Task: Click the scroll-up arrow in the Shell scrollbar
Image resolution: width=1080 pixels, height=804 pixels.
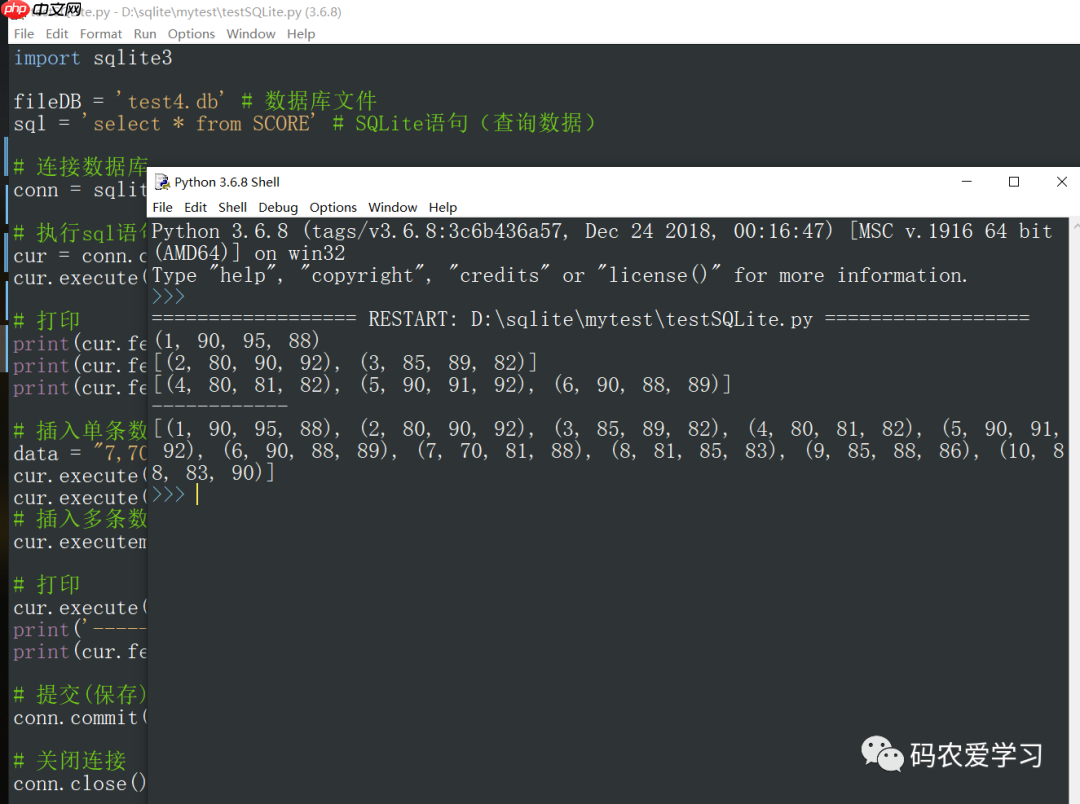Action: point(1075,225)
